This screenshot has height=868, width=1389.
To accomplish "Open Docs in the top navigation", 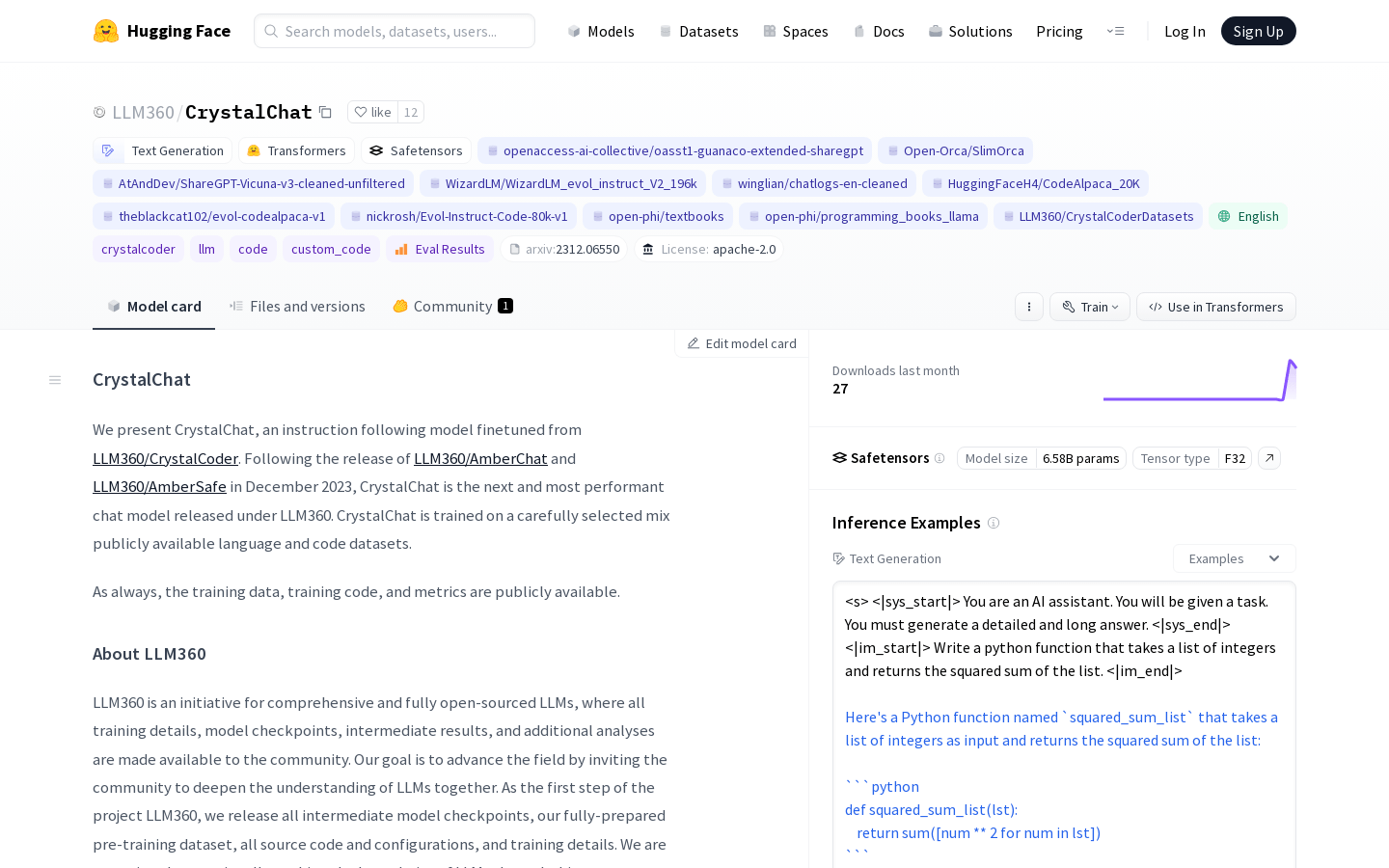I will click(878, 31).
